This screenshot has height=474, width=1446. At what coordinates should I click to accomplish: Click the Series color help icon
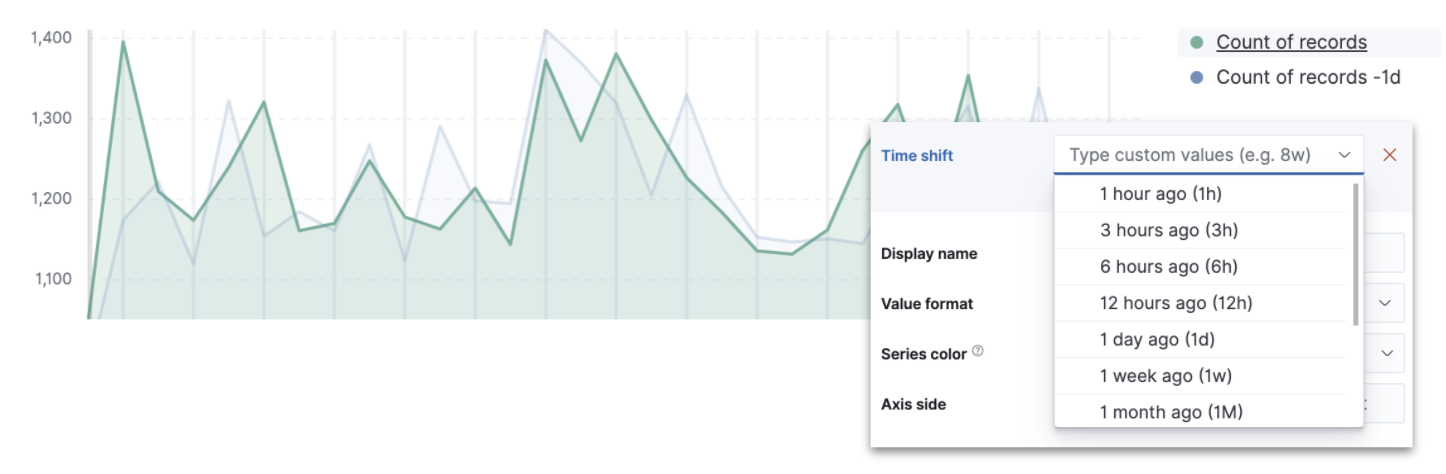pos(978,352)
